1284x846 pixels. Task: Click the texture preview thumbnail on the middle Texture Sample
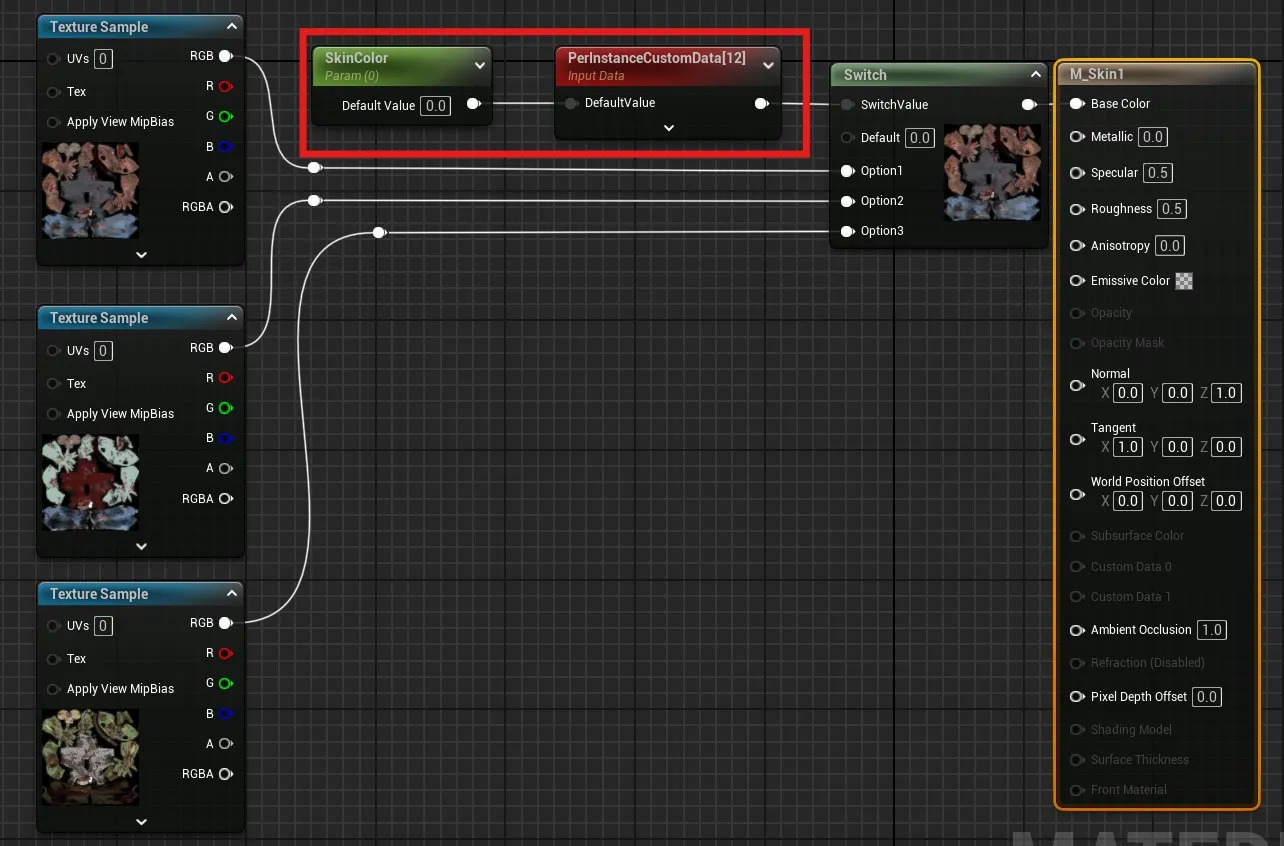[x=90, y=483]
